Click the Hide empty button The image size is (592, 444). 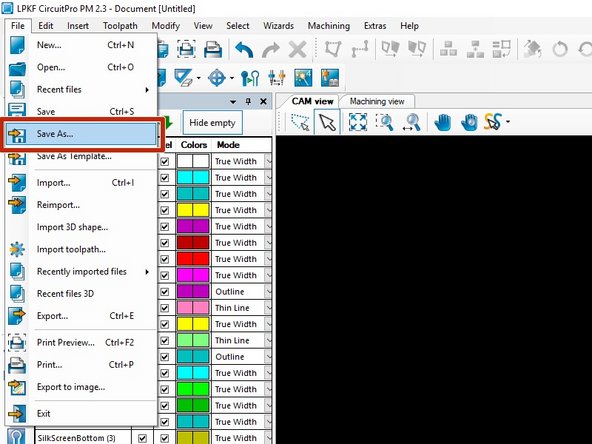coord(212,123)
